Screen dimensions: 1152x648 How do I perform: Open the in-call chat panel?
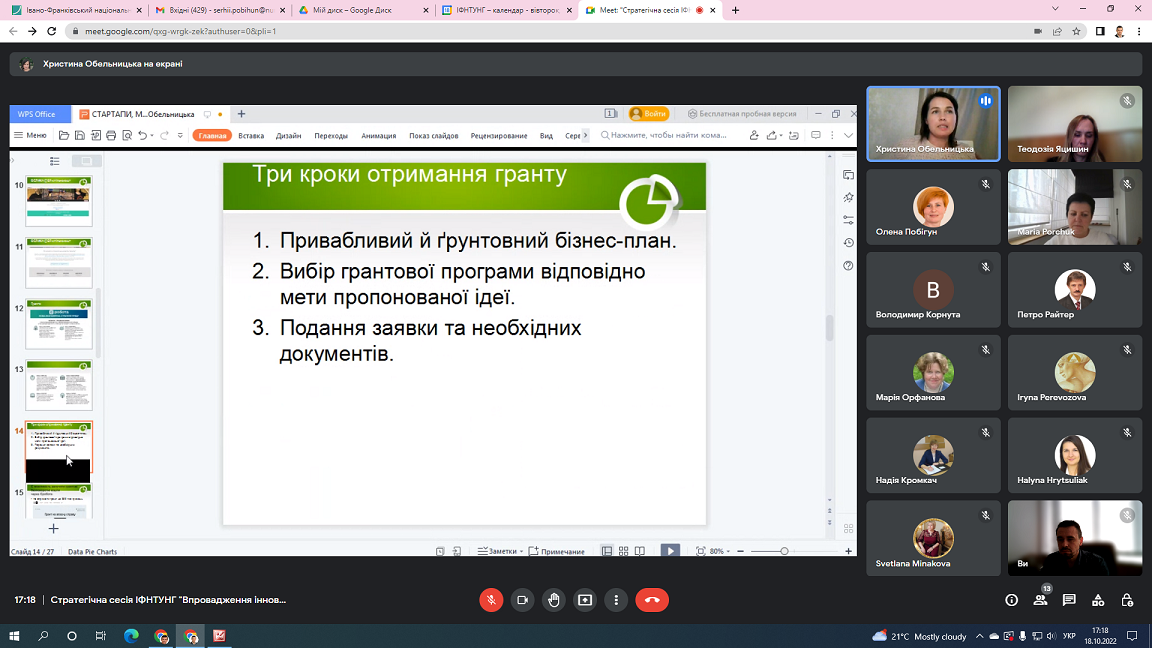point(1069,600)
